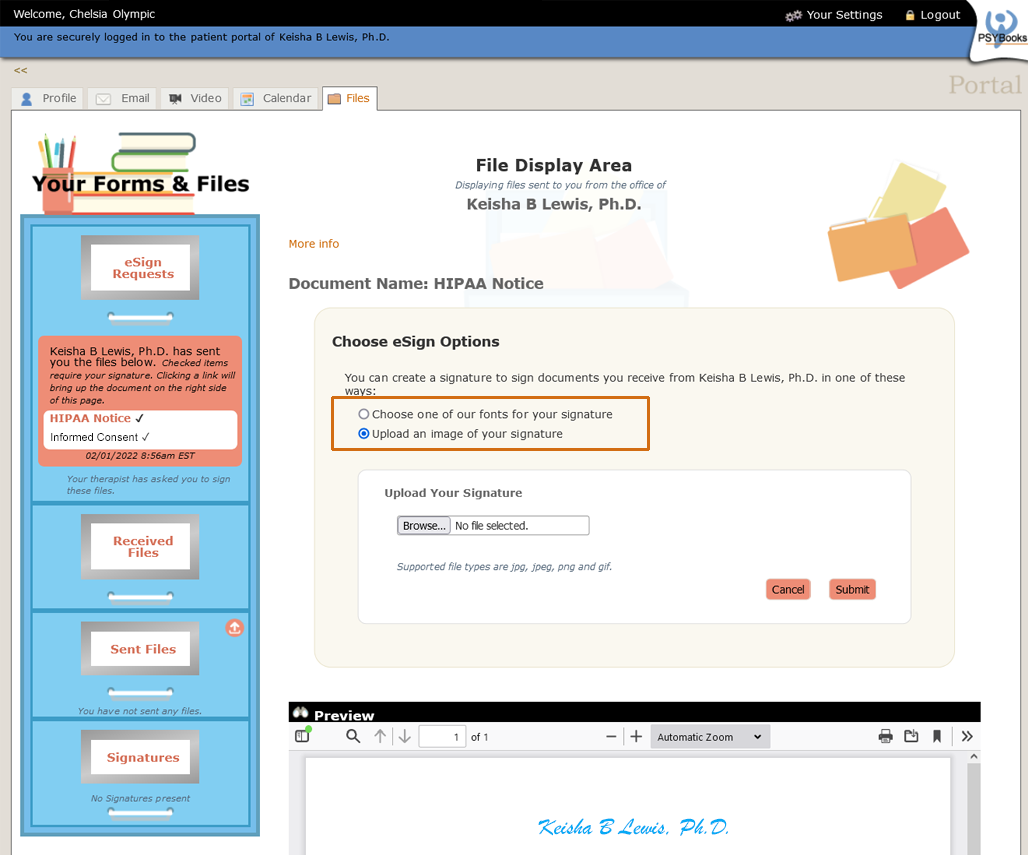Click the binoculars Preview icon

pos(300,713)
